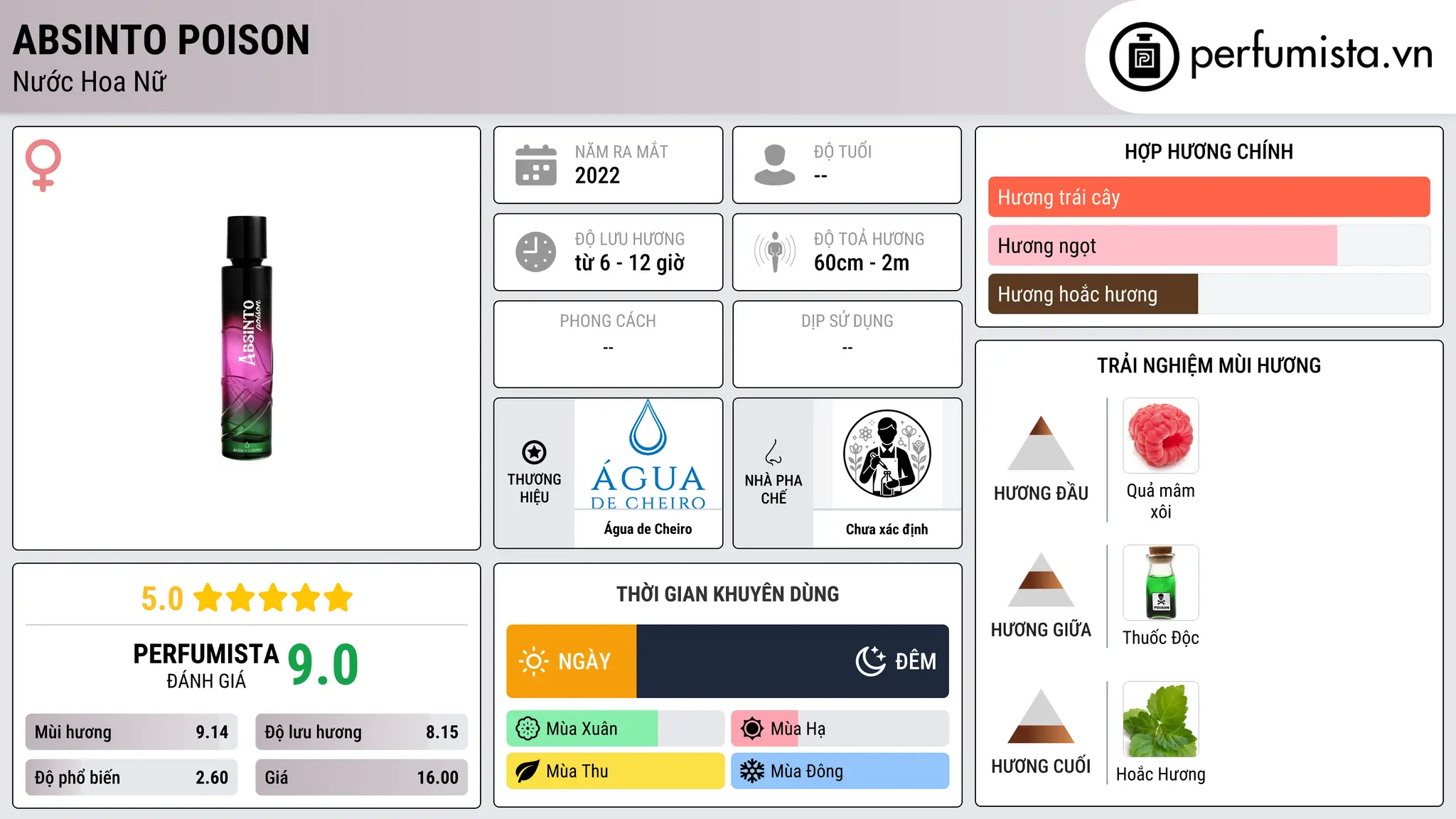Click the HƯƠNG ĐẦU pyramid icon
Viewport: 1456px width, 819px height.
(x=1041, y=443)
